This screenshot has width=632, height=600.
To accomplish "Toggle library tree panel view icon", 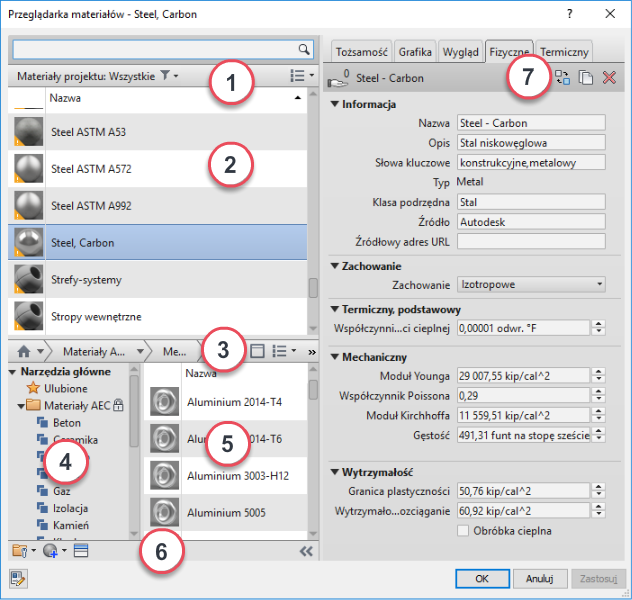I will pos(257,351).
